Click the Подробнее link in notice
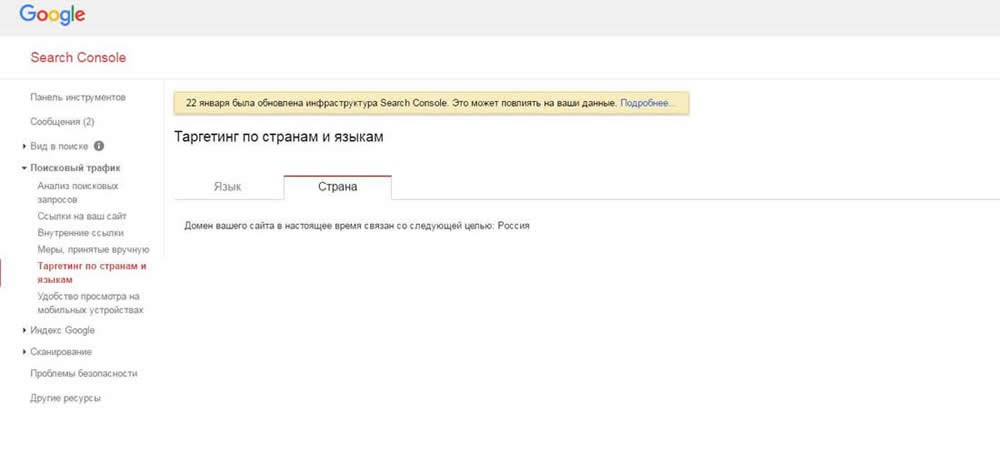Viewport: 1000px width, 454px height. pyautogui.click(x=648, y=103)
